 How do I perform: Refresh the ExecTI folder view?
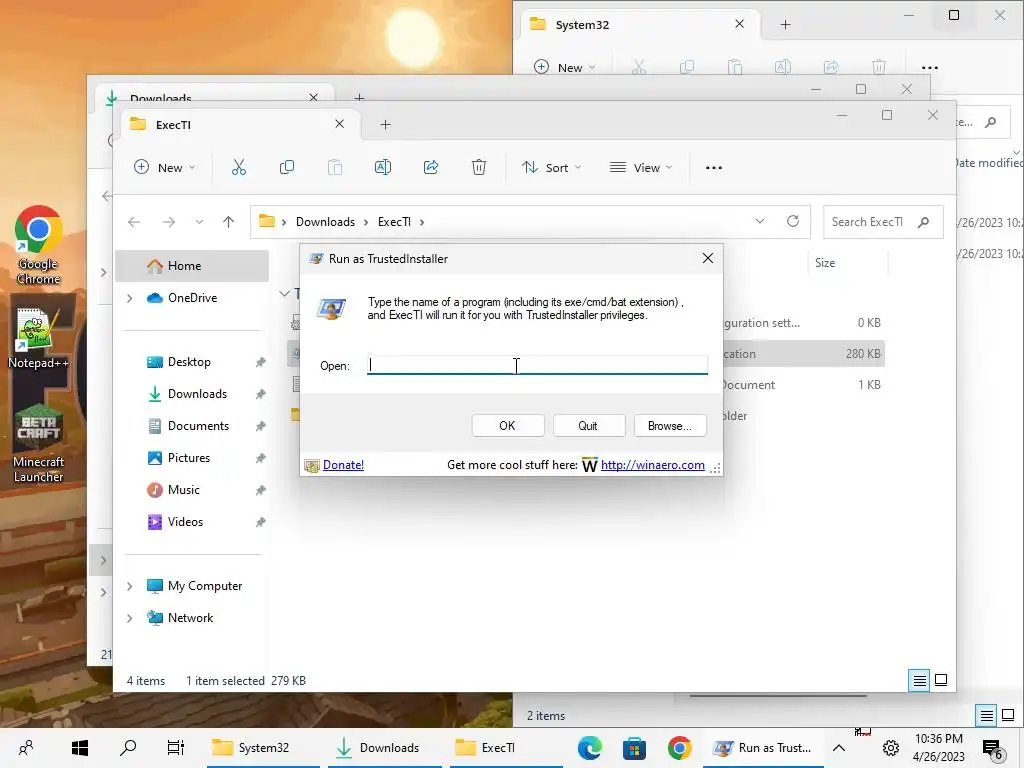point(793,221)
